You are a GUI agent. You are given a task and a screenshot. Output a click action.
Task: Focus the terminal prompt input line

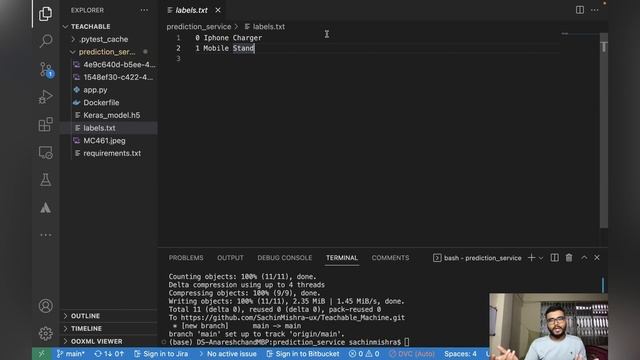288,342
